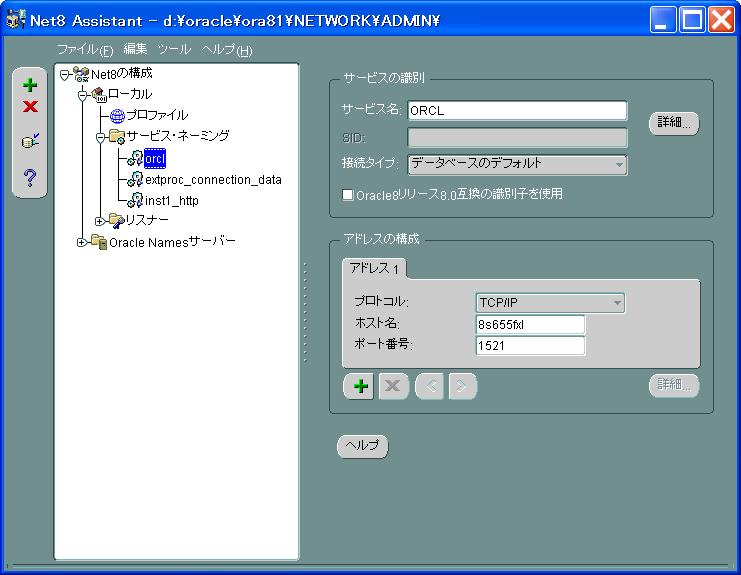Select ローカル label in the tree
The height and width of the screenshot is (575, 741).
pyautogui.click(x=130, y=94)
